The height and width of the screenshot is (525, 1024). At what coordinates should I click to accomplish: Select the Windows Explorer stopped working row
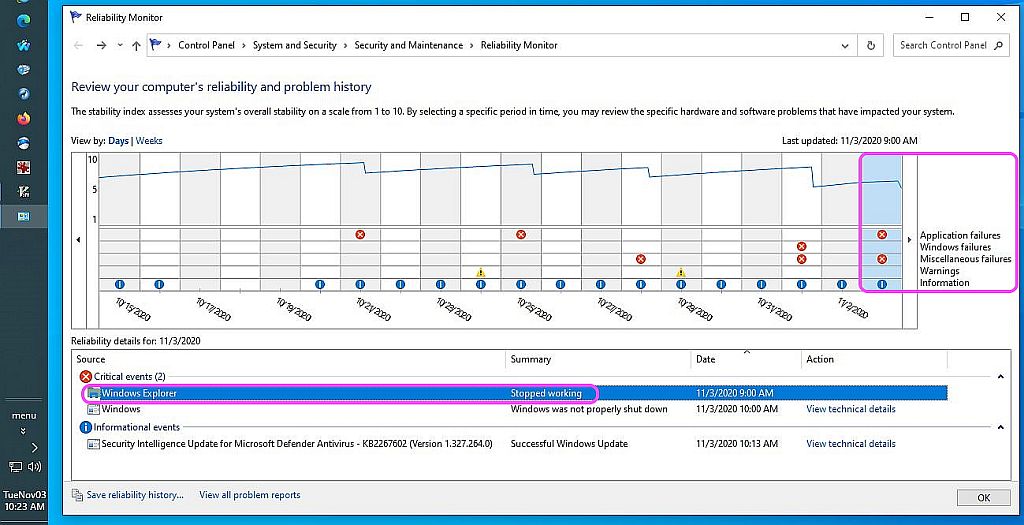pyautogui.click(x=516, y=393)
